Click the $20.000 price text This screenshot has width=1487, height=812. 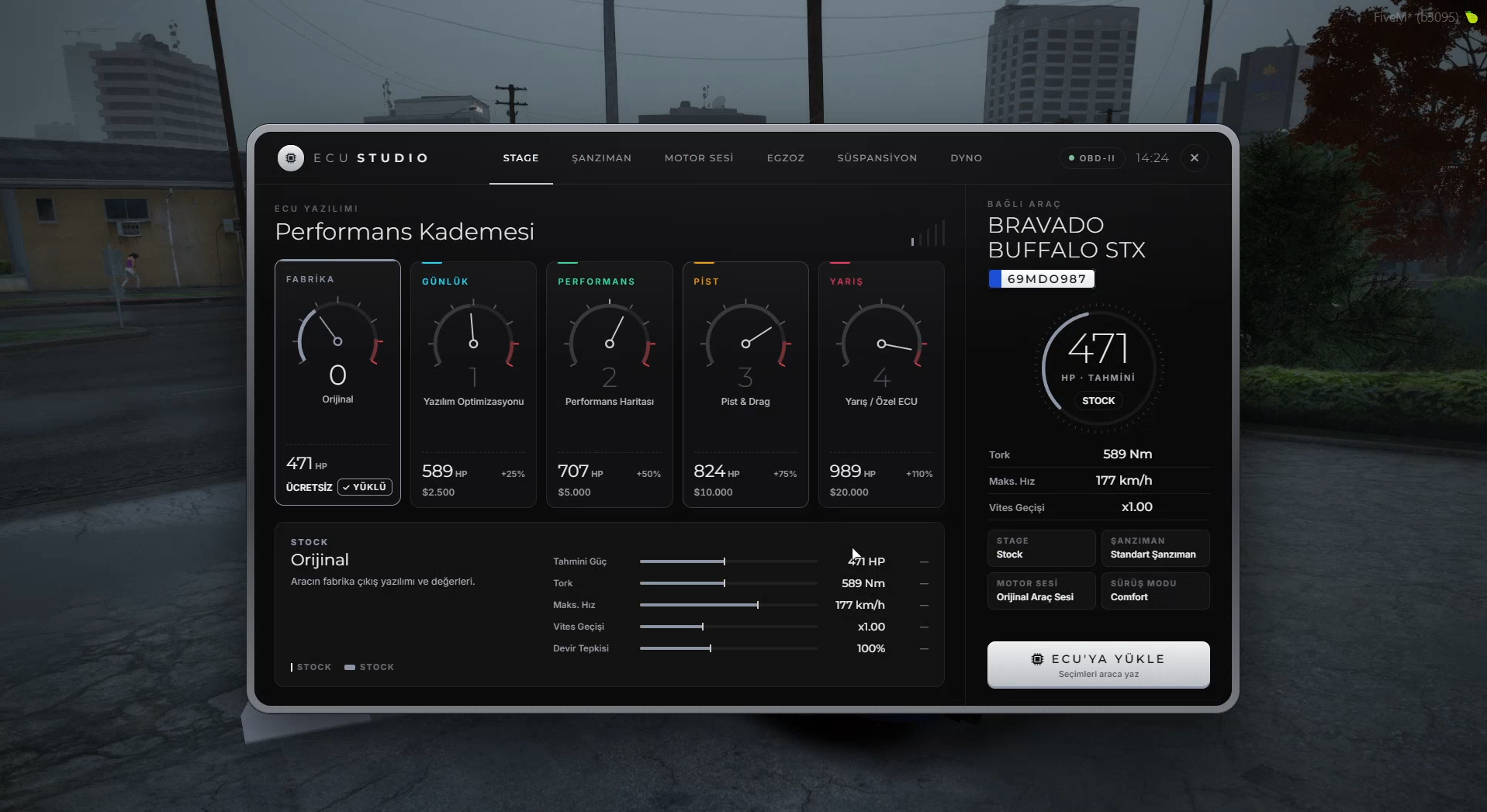tap(849, 492)
